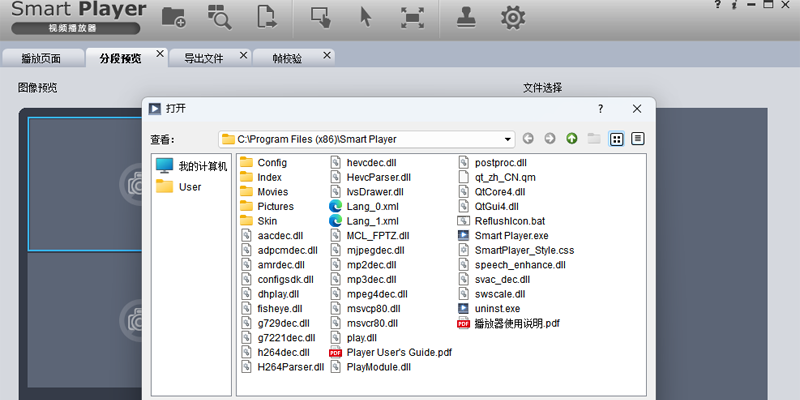This screenshot has height=400, width=800.
Task: Open the 帧校验 tab
Action: (x=287, y=59)
